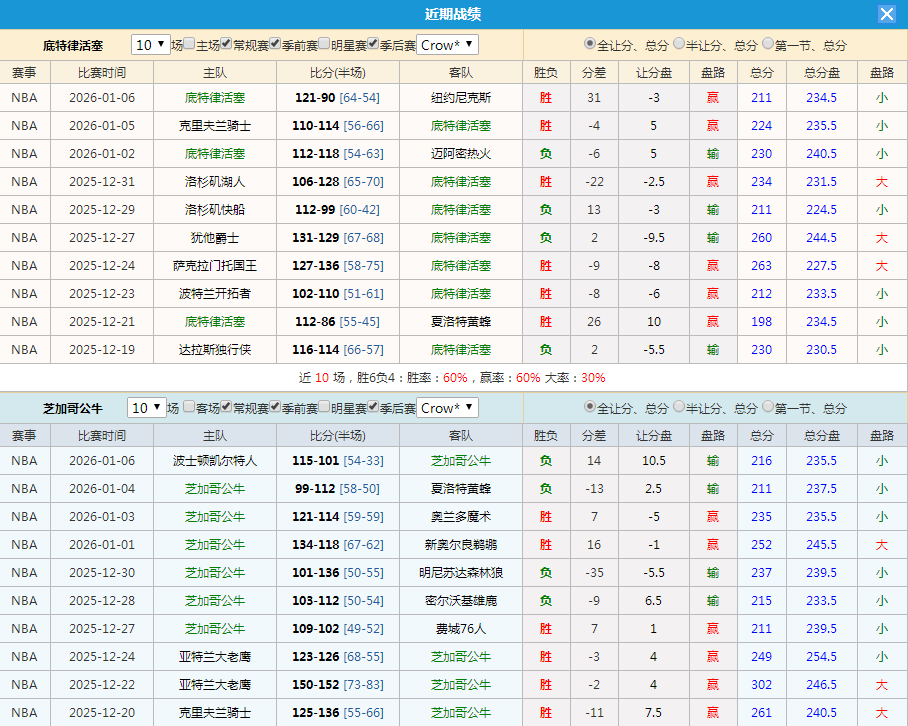The width and height of the screenshot is (908, 726).
Task: Enable the 明星赛 filter for 底特律活塞
Action: click(324, 43)
